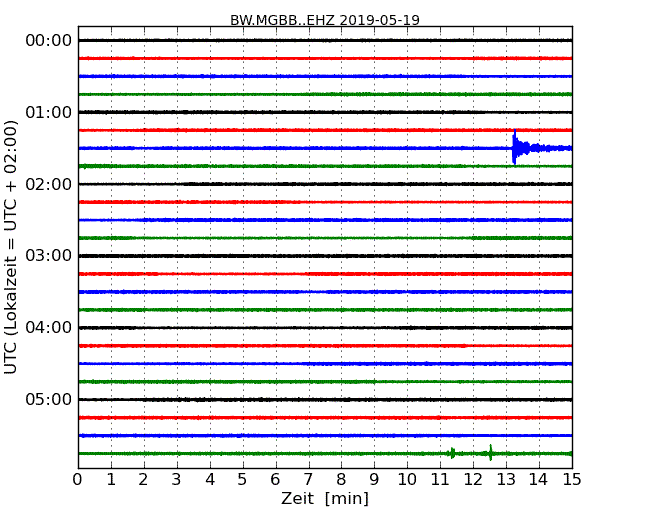Screen dimensions: 650x520
Task: Click the x-axis tick label "7"
Action: tap(308, 480)
